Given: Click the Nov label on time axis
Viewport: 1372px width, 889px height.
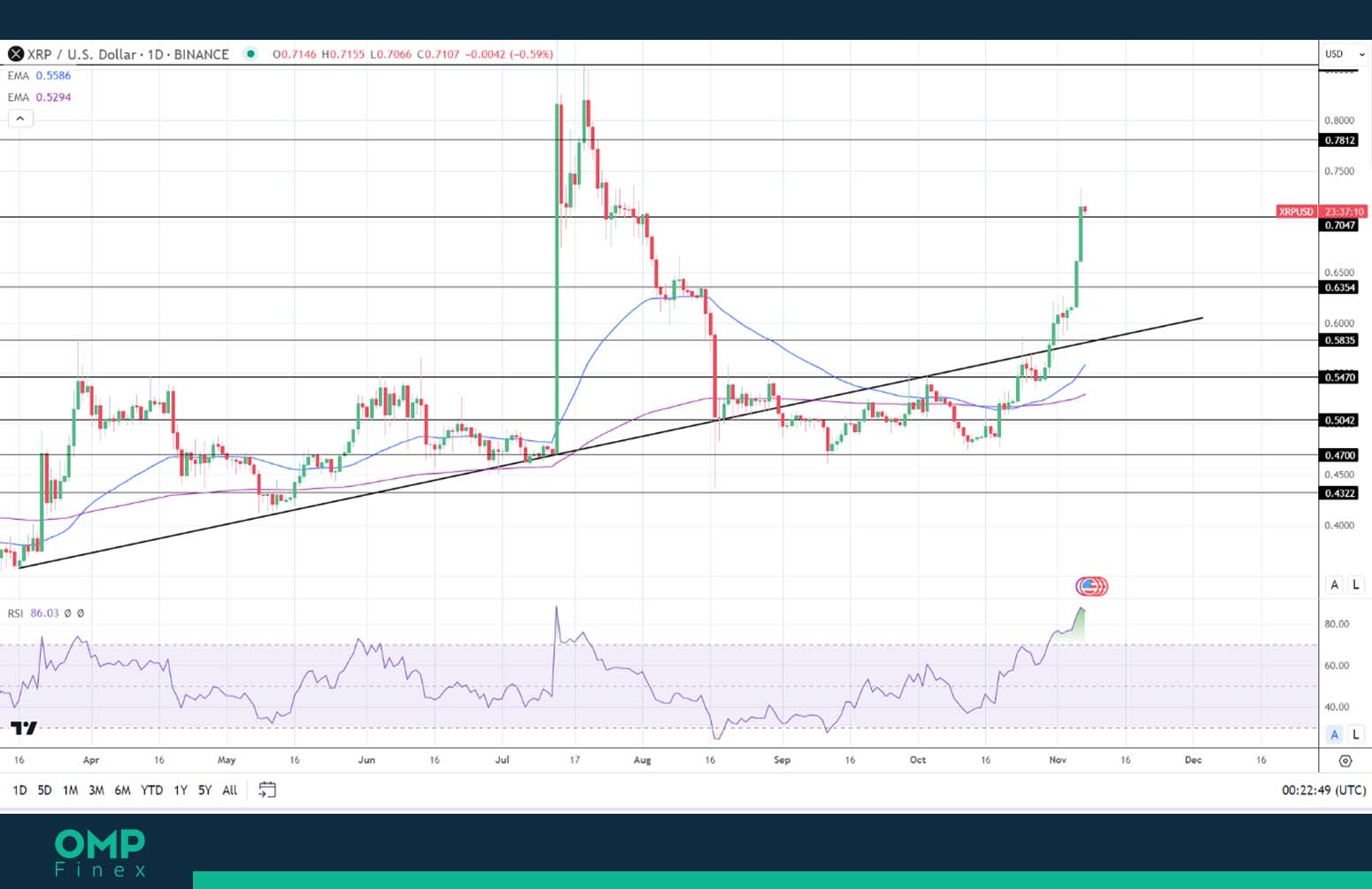Looking at the screenshot, I should pos(1057,760).
